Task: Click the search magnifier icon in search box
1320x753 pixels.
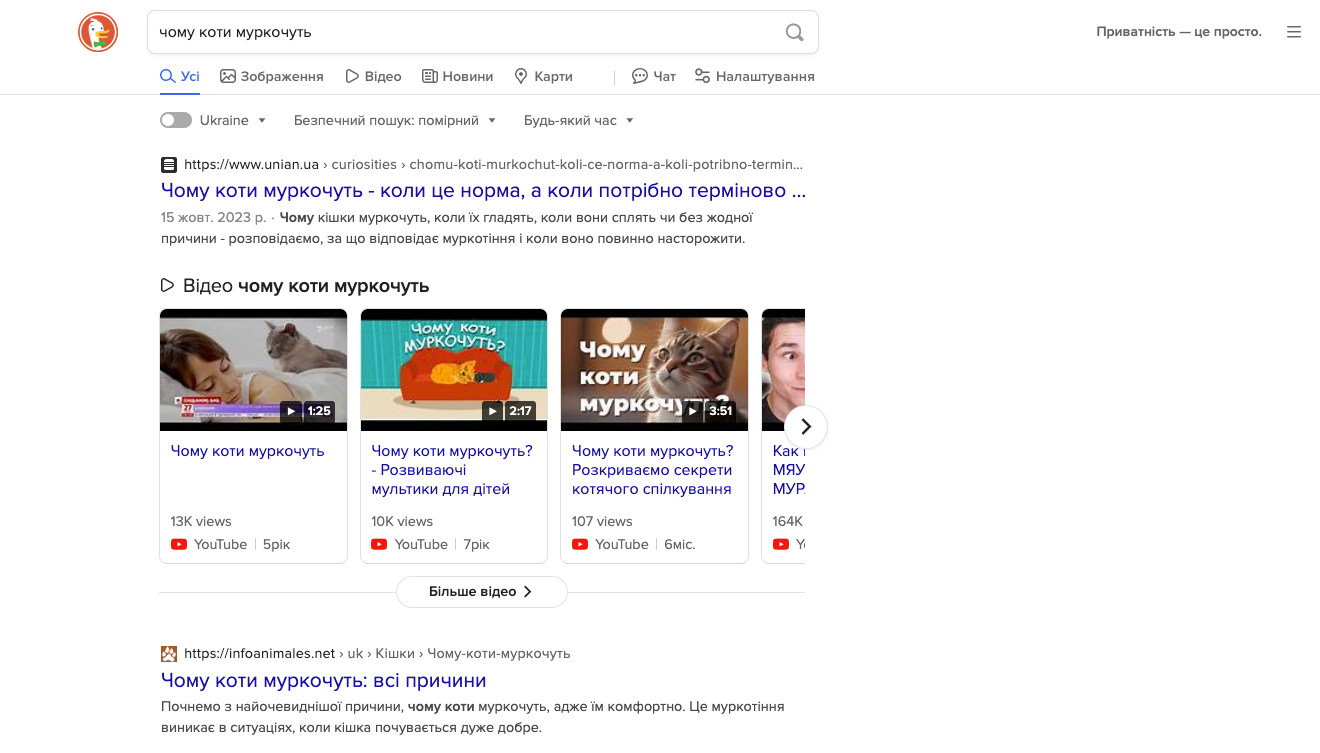Action: tap(794, 32)
